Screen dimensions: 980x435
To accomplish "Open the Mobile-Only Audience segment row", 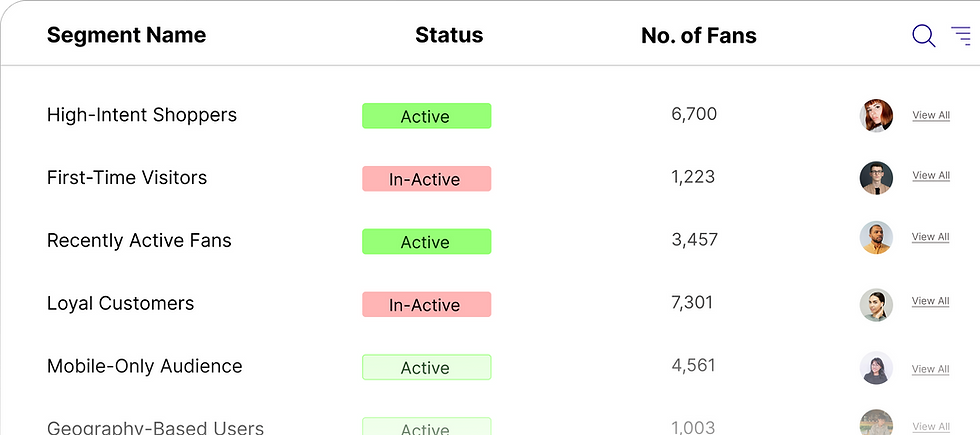I will [144, 366].
